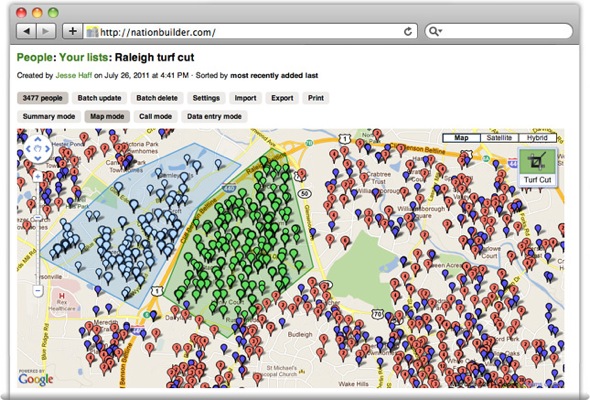Viewport: 590px width, 400px height.
Task: Click the route 50 shield on Glenwood
Action: (x=305, y=194)
